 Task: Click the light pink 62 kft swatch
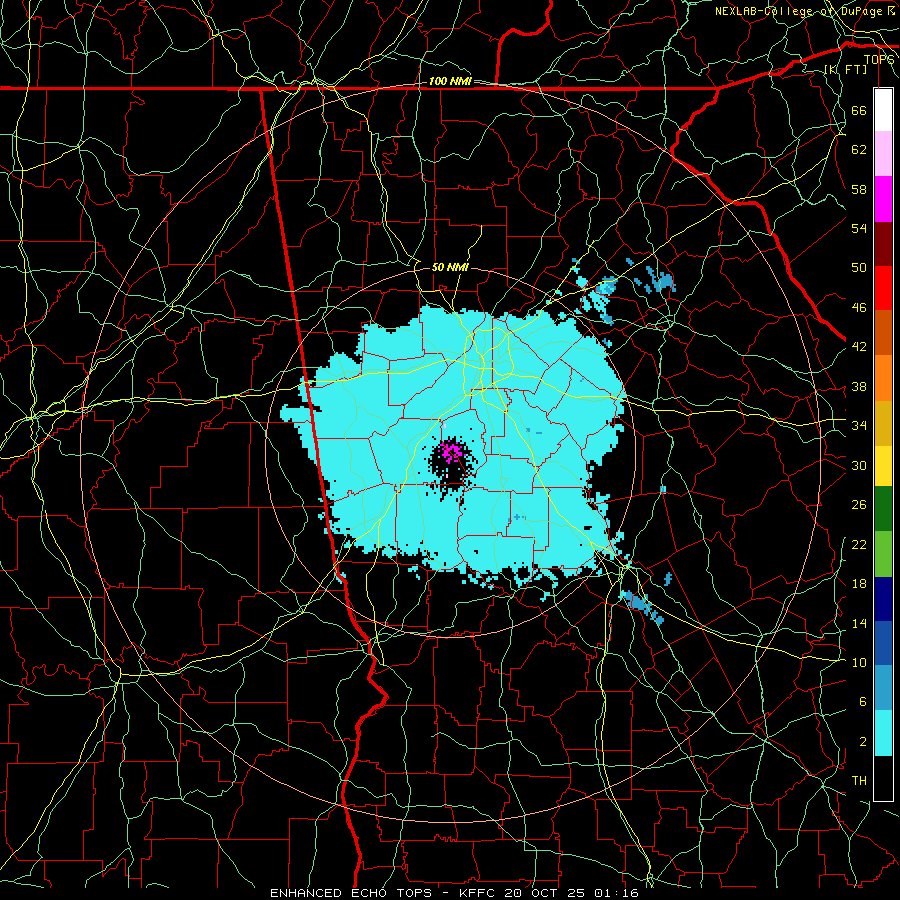(x=883, y=154)
